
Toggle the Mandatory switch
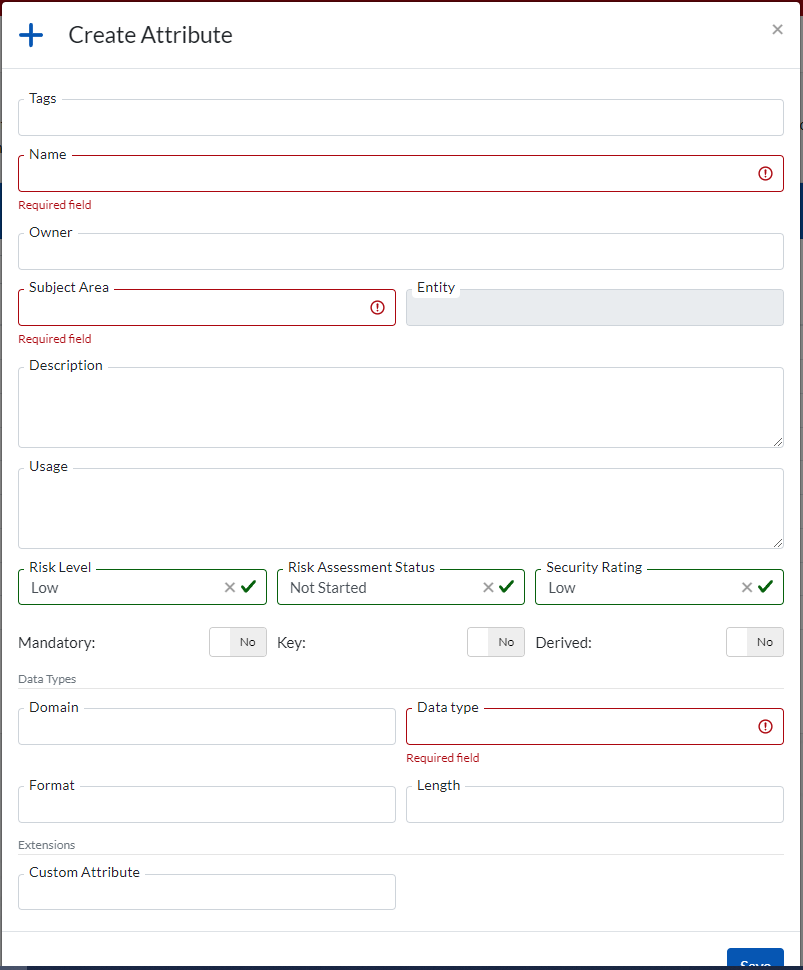click(x=238, y=642)
